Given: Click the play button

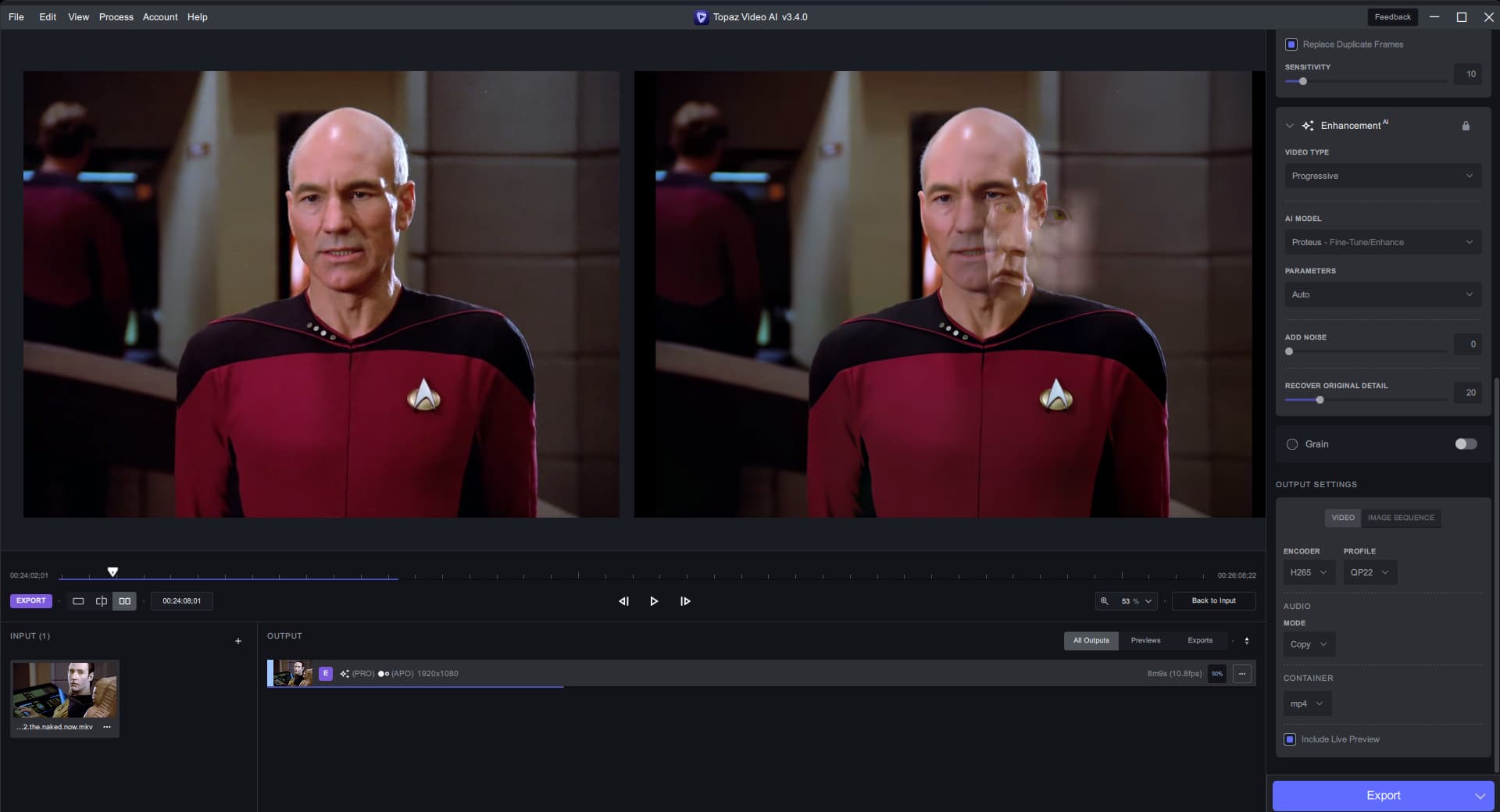Looking at the screenshot, I should tap(654, 601).
